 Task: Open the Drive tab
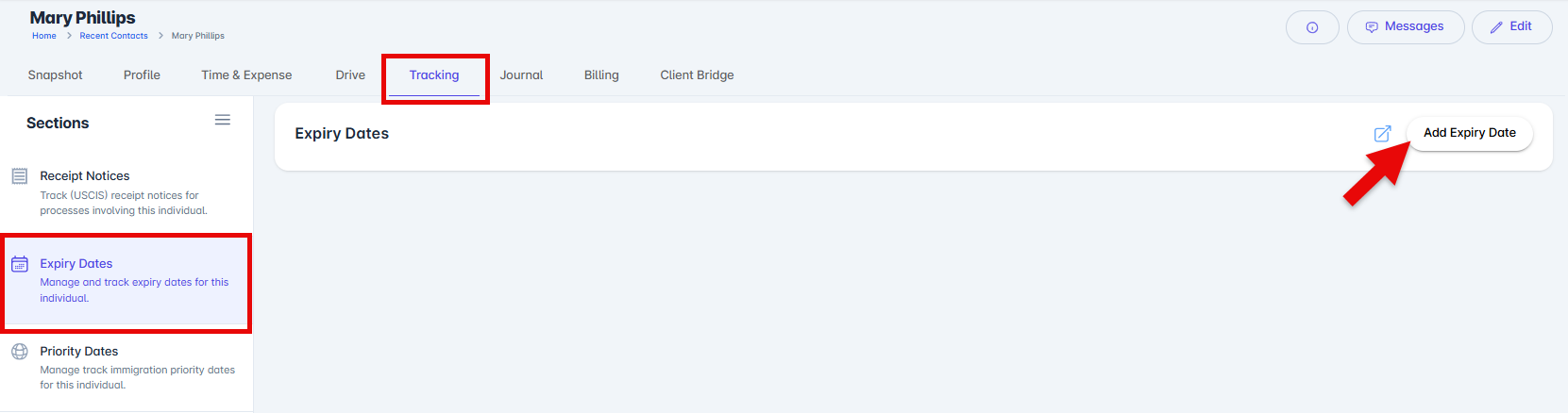click(x=350, y=75)
